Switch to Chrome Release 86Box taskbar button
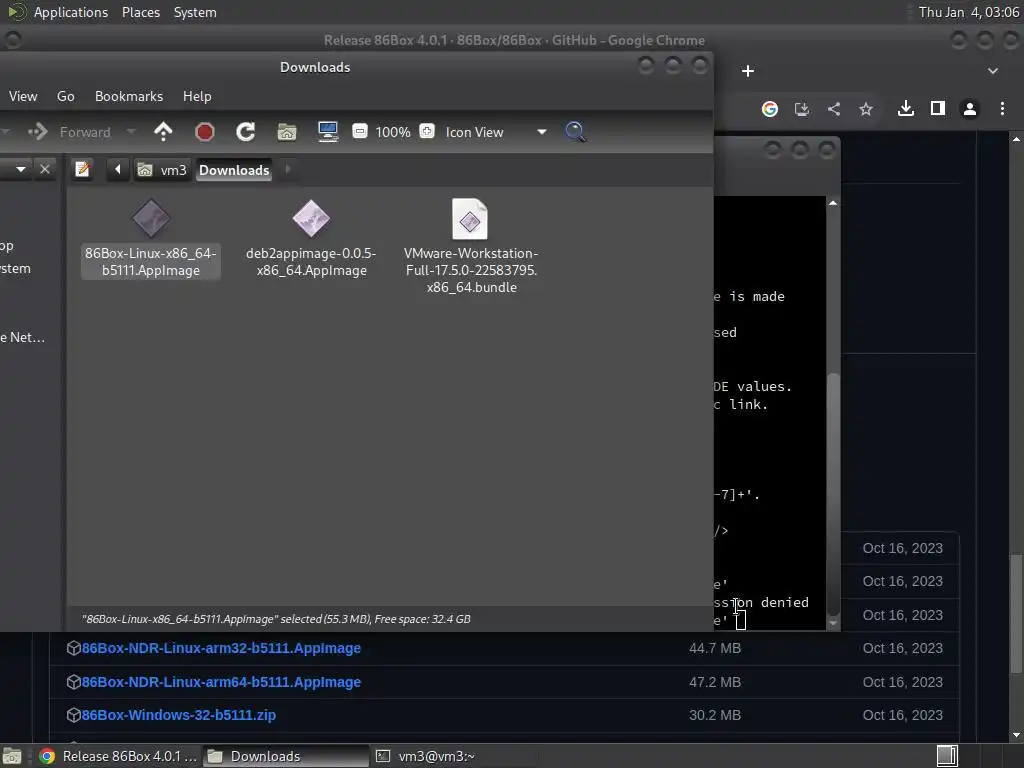The width and height of the screenshot is (1024, 768). (118, 756)
